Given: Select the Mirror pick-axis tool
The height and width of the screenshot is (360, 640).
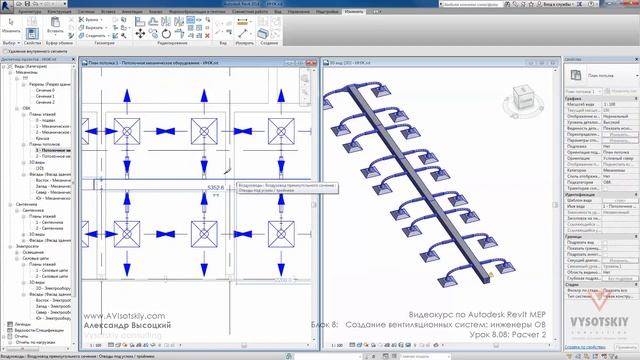Looking at the screenshot, I should [x=166, y=21].
